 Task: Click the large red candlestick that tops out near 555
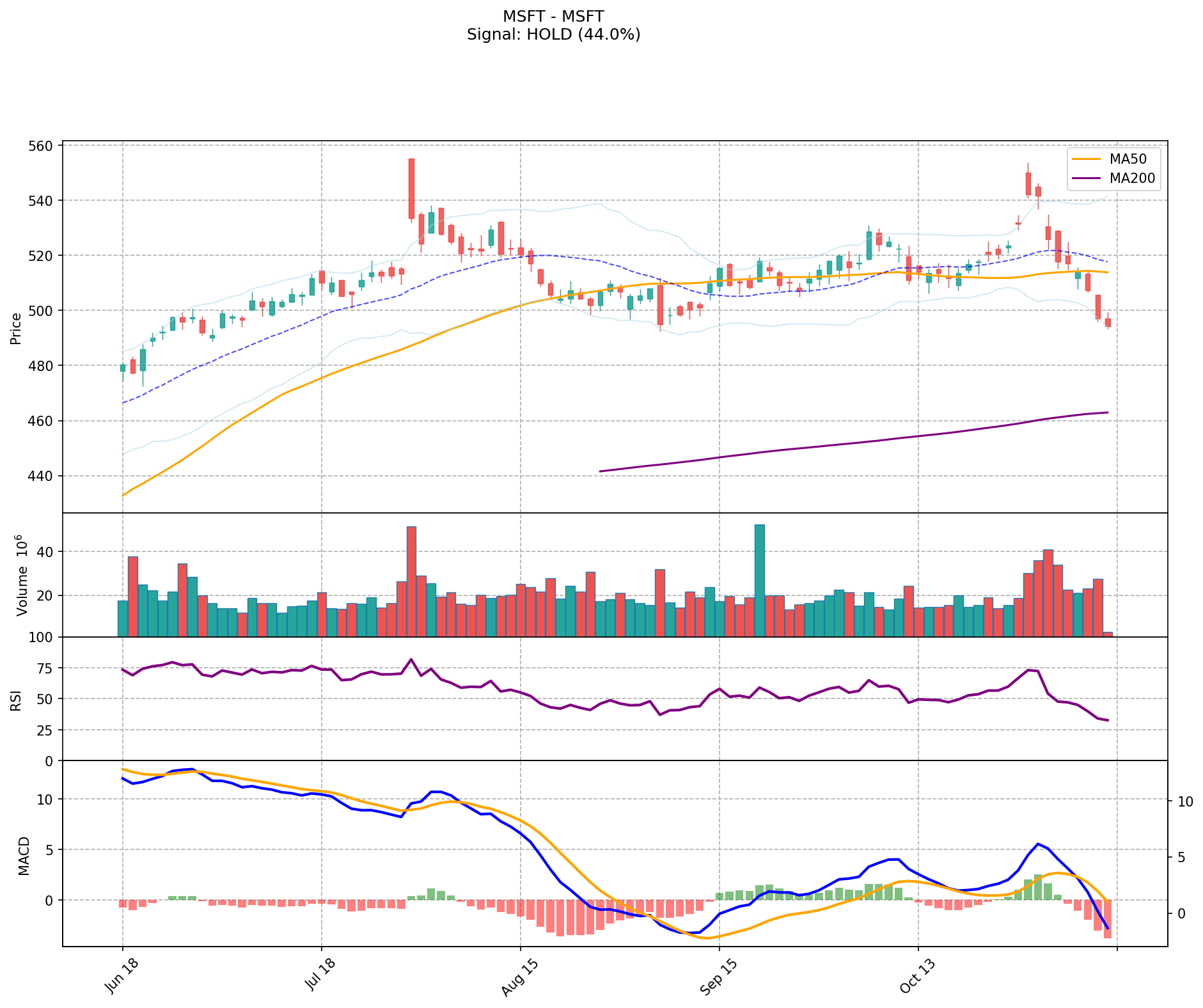(411, 189)
